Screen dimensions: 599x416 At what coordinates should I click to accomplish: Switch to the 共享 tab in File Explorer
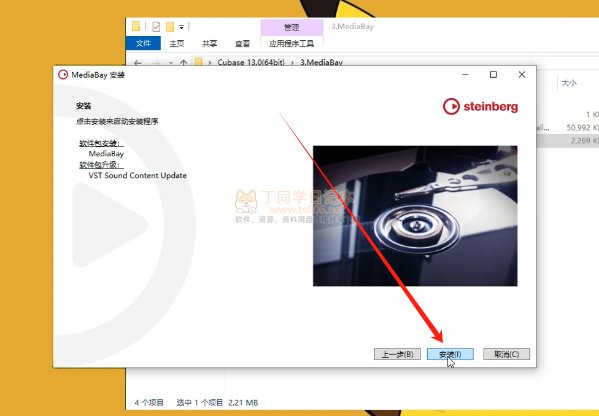click(209, 44)
